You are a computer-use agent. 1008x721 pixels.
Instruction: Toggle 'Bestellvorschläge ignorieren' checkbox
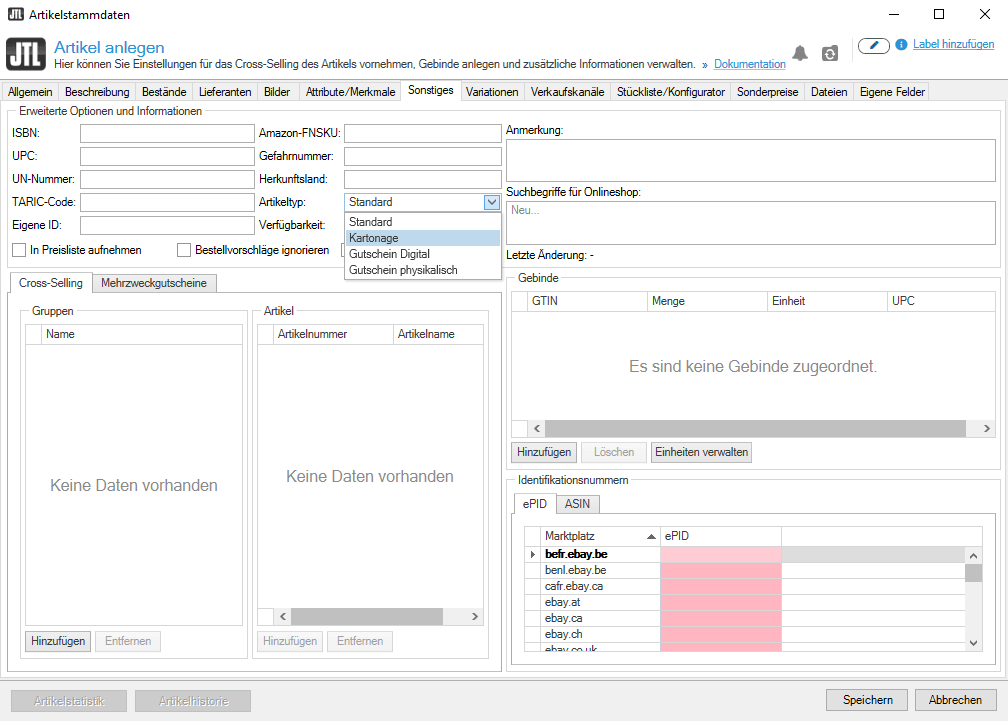tap(184, 250)
